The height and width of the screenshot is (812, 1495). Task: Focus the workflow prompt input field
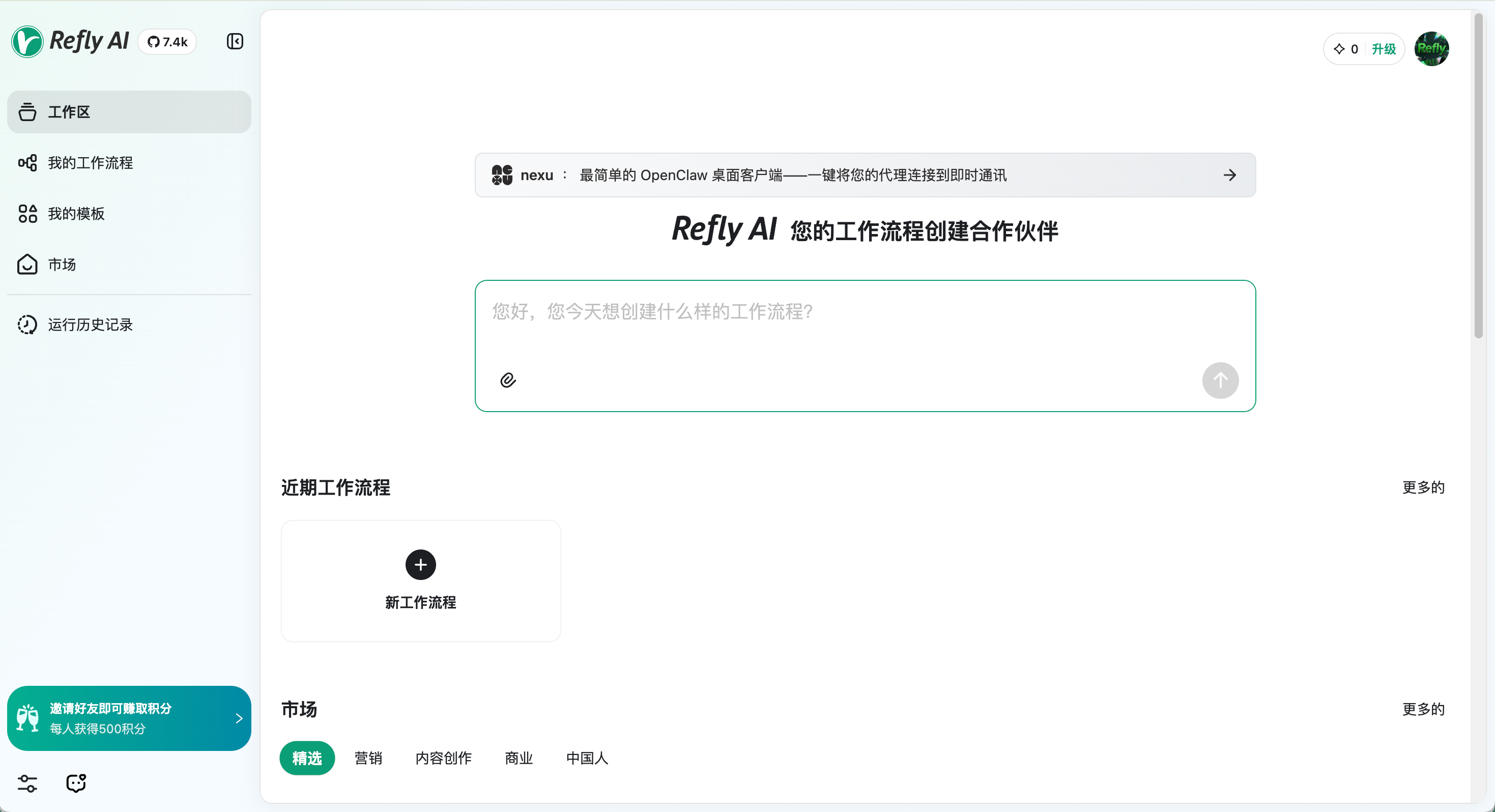pyautogui.click(x=865, y=346)
